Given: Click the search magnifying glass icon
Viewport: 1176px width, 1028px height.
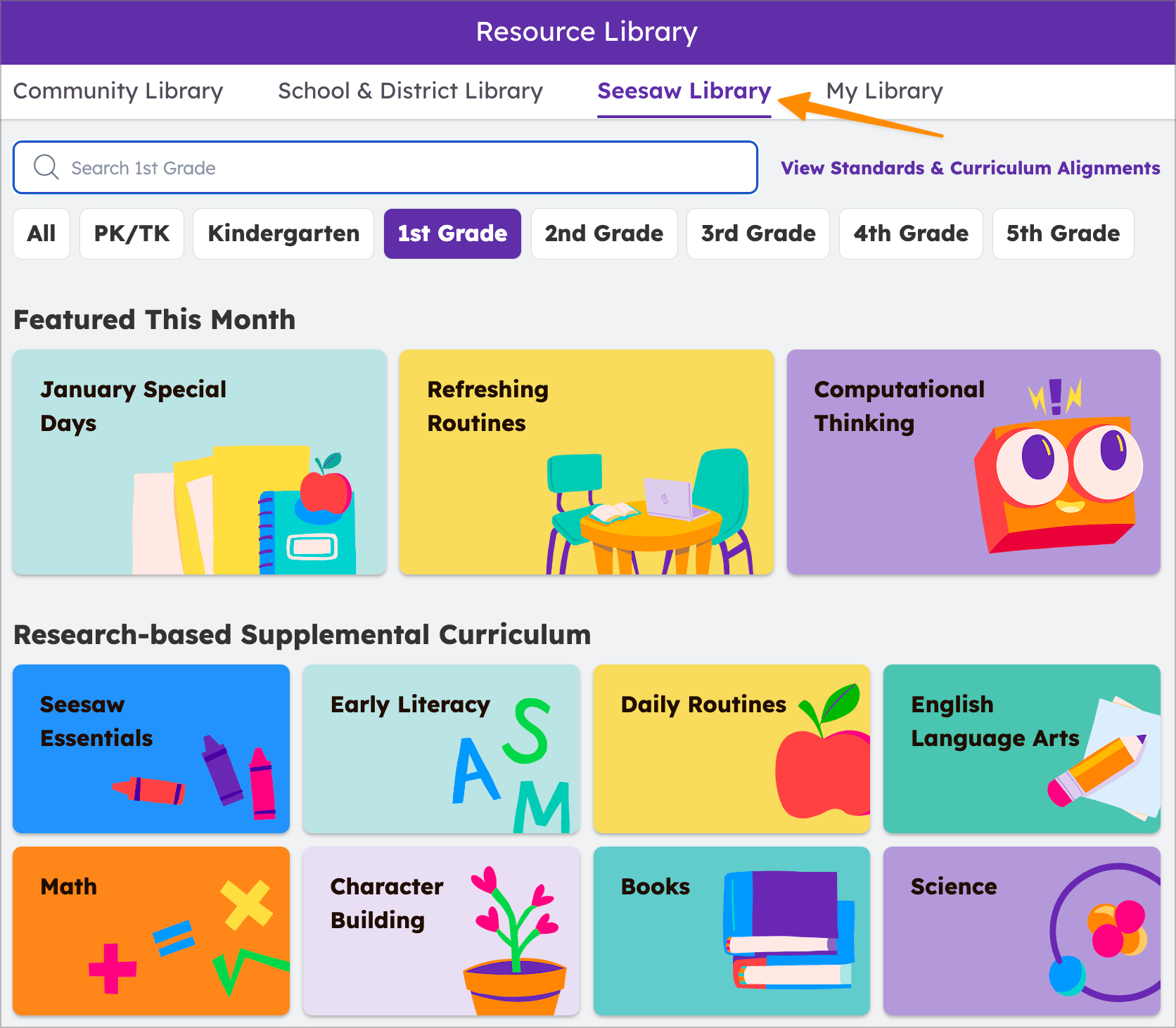Looking at the screenshot, I should [x=46, y=167].
